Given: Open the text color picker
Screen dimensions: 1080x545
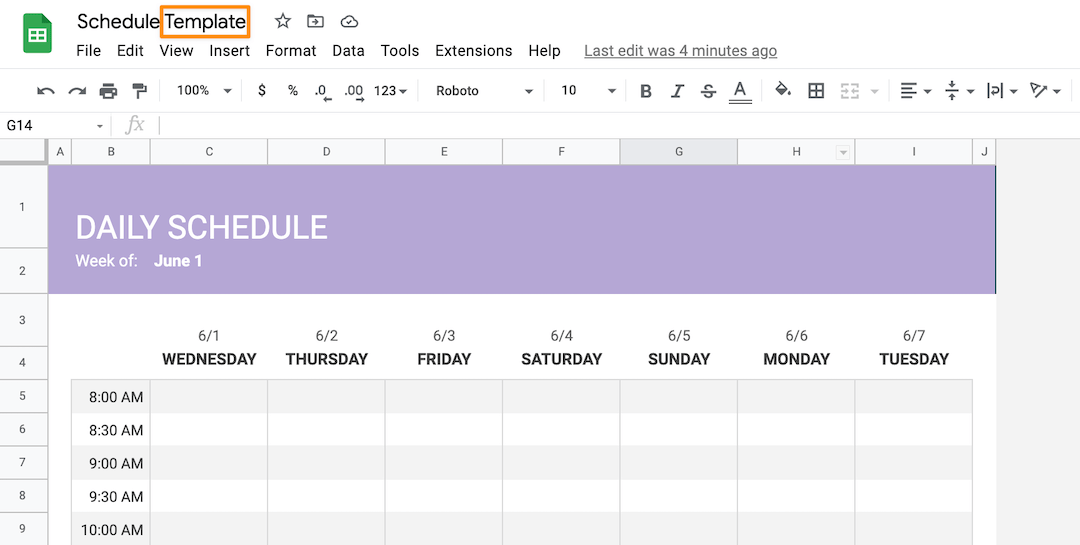Looking at the screenshot, I should pyautogui.click(x=740, y=91).
